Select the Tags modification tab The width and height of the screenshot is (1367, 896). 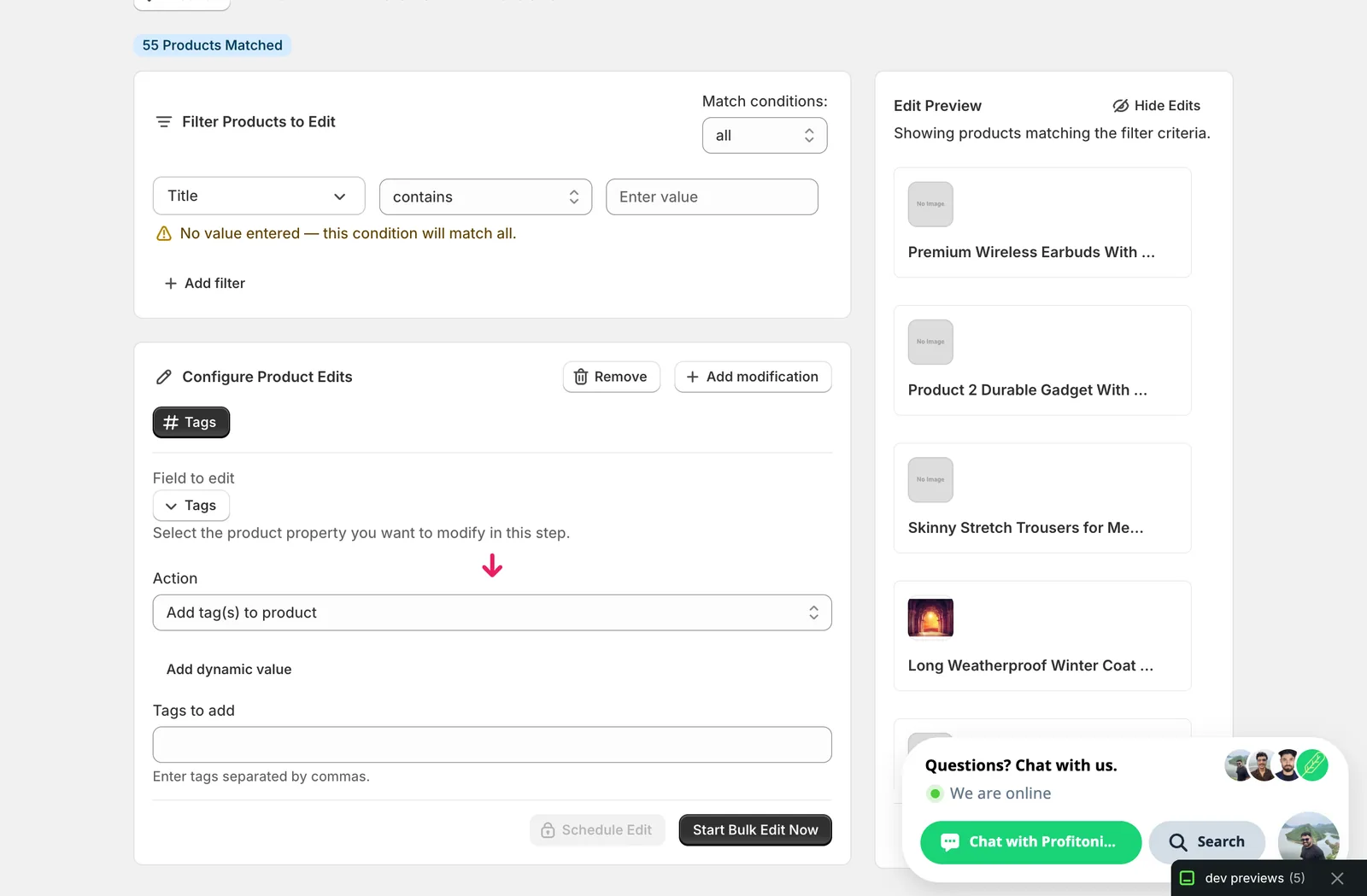tap(191, 422)
